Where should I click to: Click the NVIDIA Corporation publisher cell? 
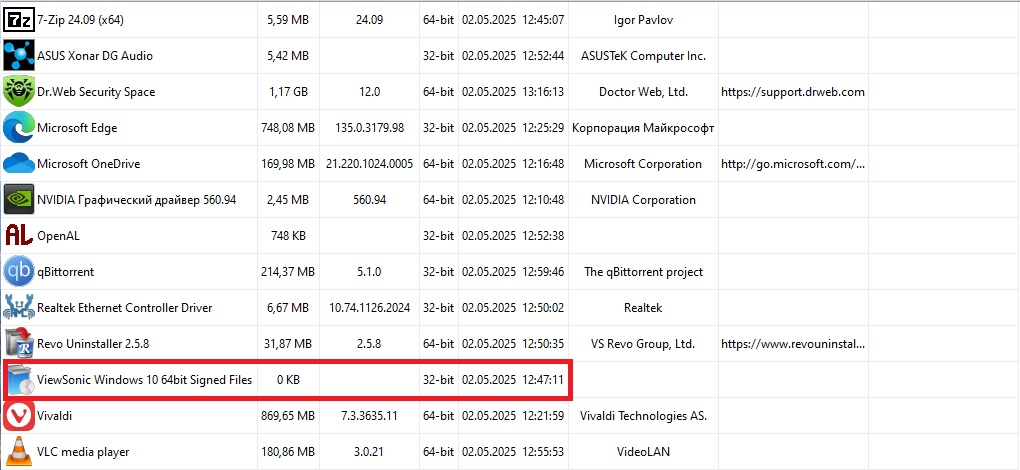643,200
